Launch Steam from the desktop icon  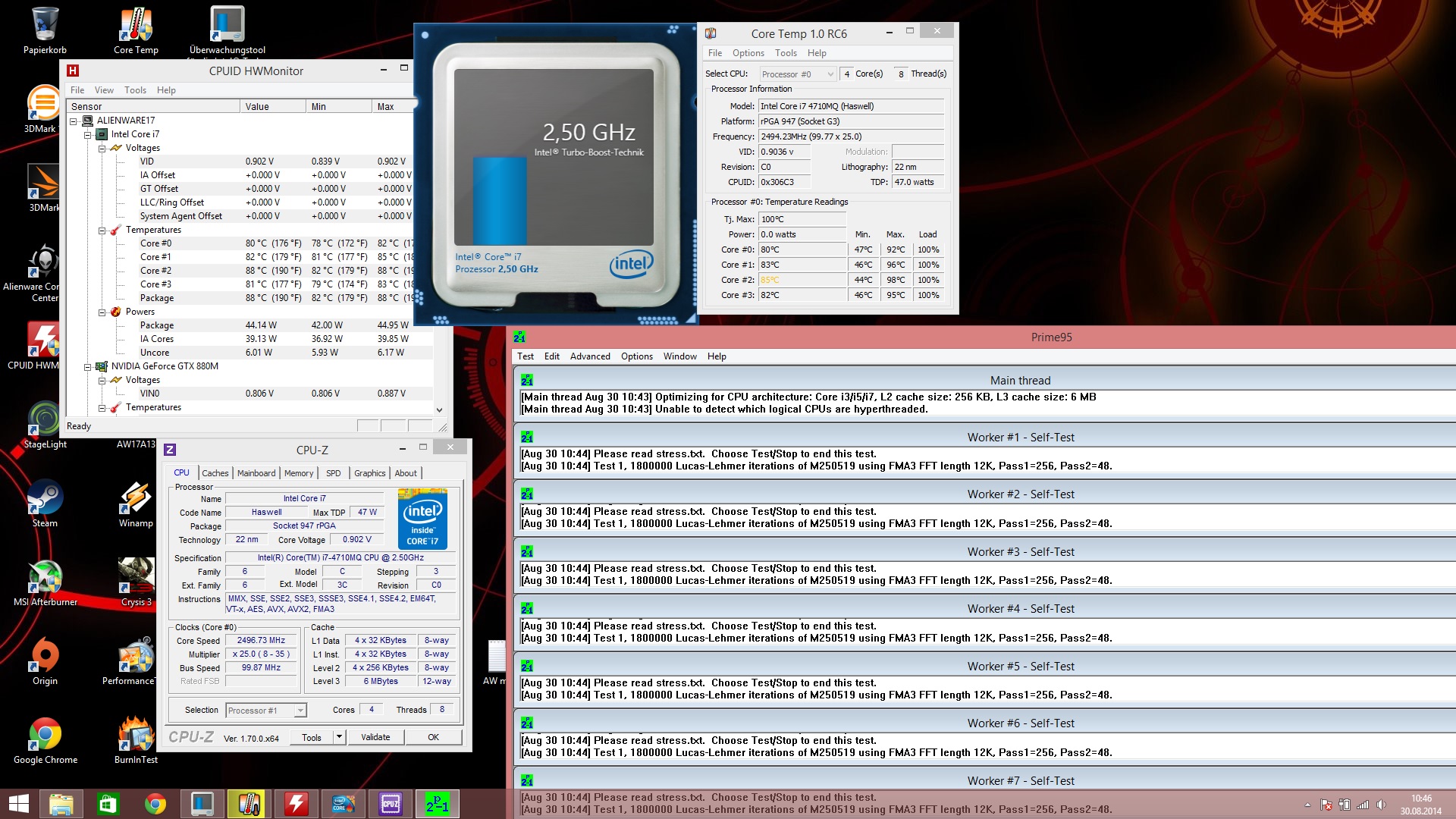coord(45,504)
